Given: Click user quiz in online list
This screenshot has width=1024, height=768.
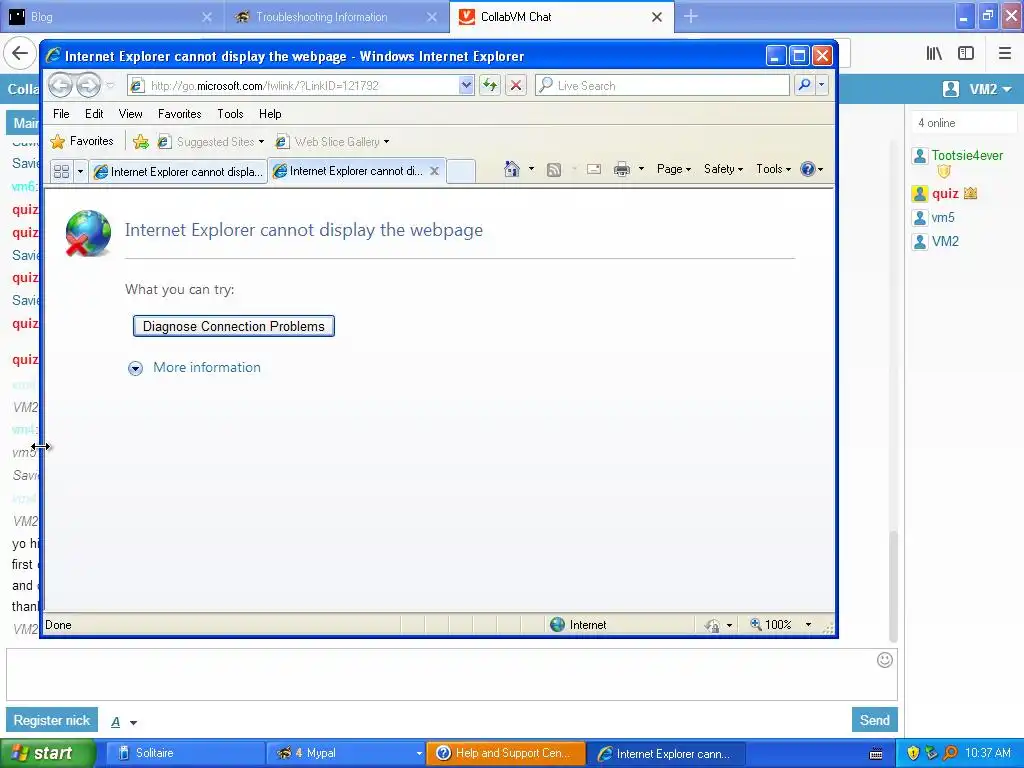Looking at the screenshot, I should [x=944, y=193].
